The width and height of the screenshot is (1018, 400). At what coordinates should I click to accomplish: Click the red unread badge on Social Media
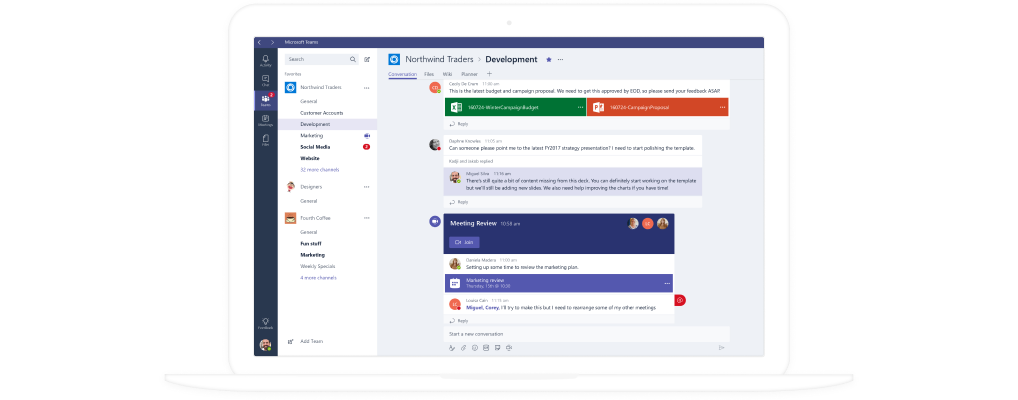coord(366,147)
